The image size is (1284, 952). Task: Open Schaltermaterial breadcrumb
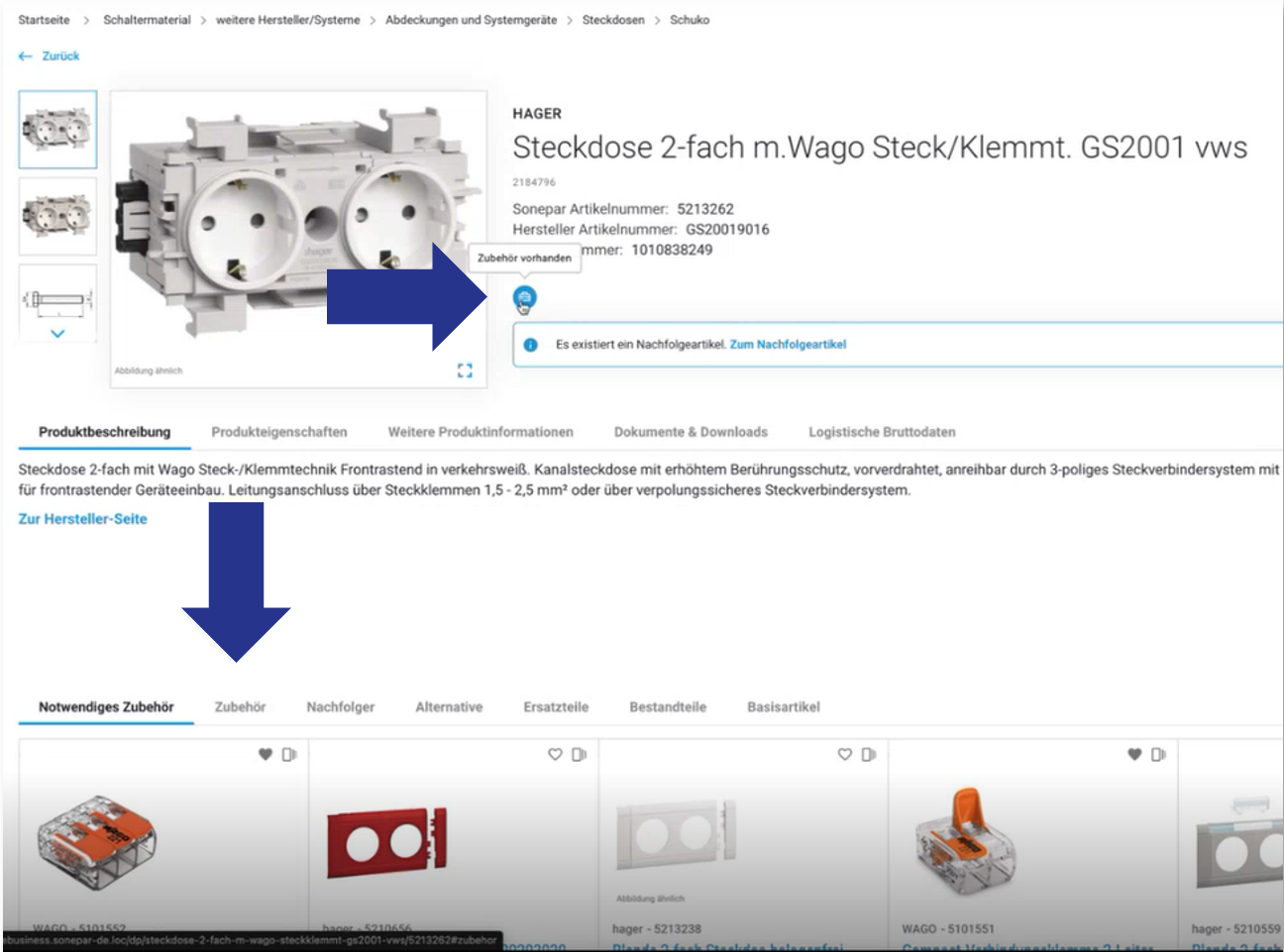click(147, 20)
